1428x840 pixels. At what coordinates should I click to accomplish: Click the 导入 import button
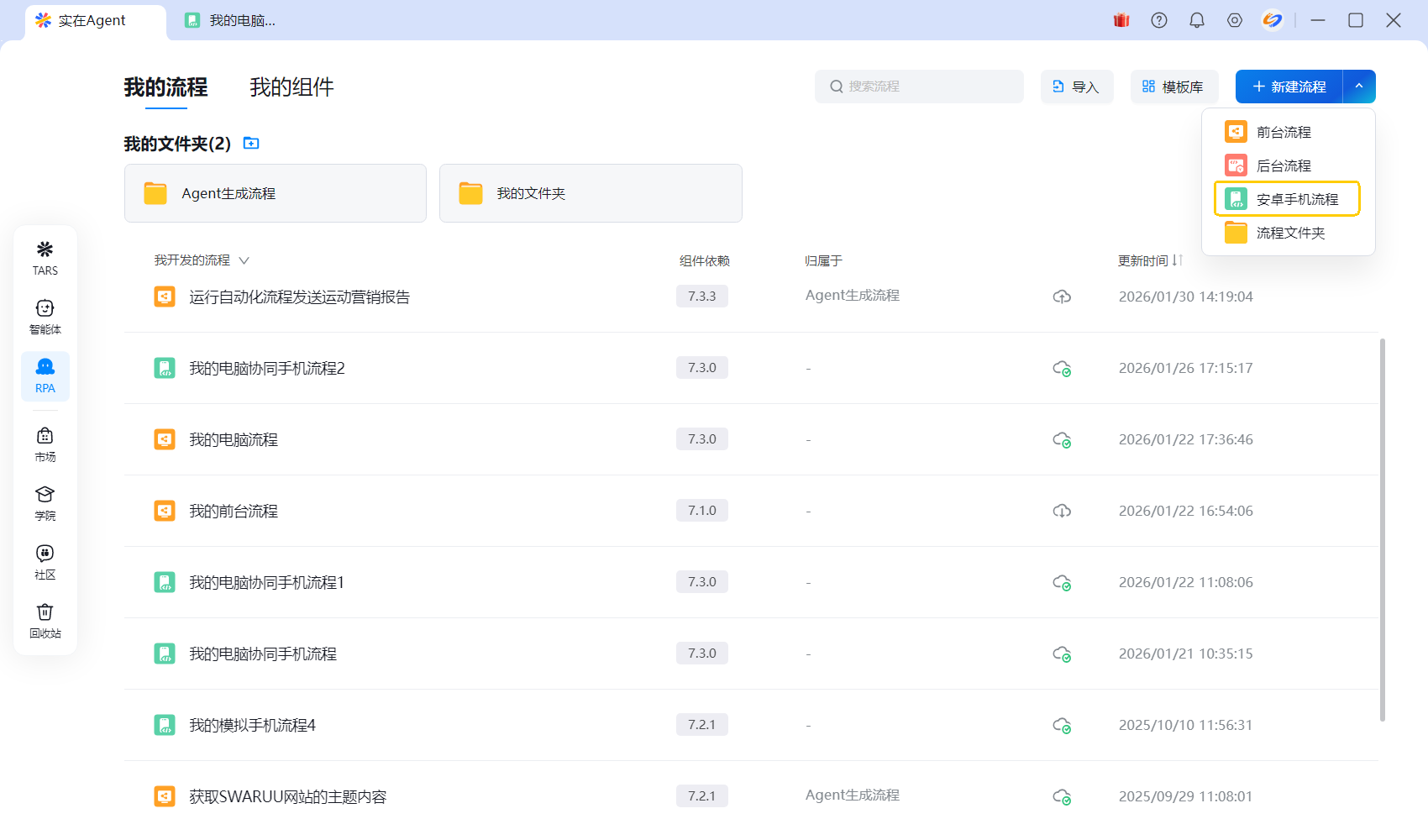(x=1077, y=87)
